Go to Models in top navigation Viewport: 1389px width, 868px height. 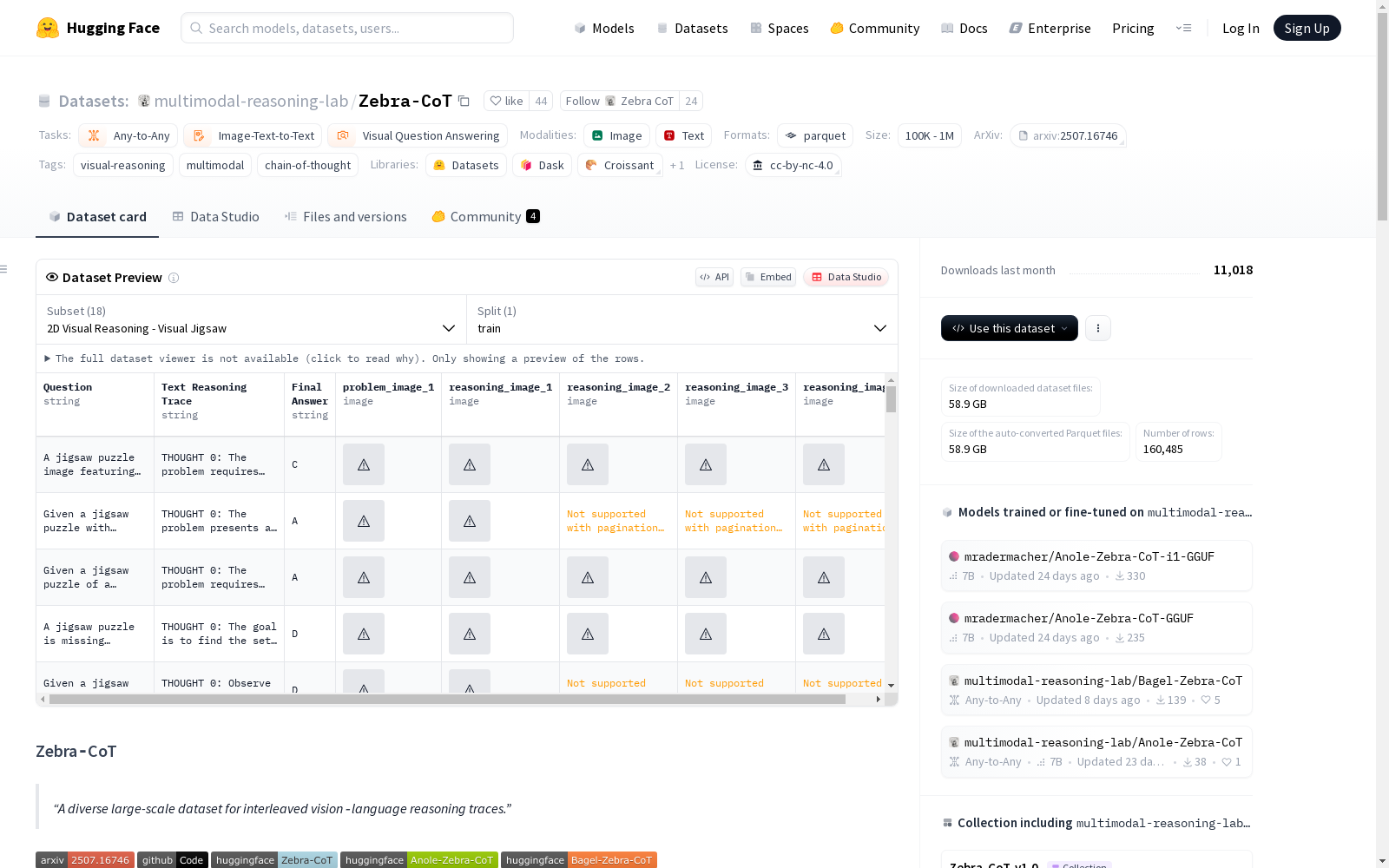click(604, 28)
